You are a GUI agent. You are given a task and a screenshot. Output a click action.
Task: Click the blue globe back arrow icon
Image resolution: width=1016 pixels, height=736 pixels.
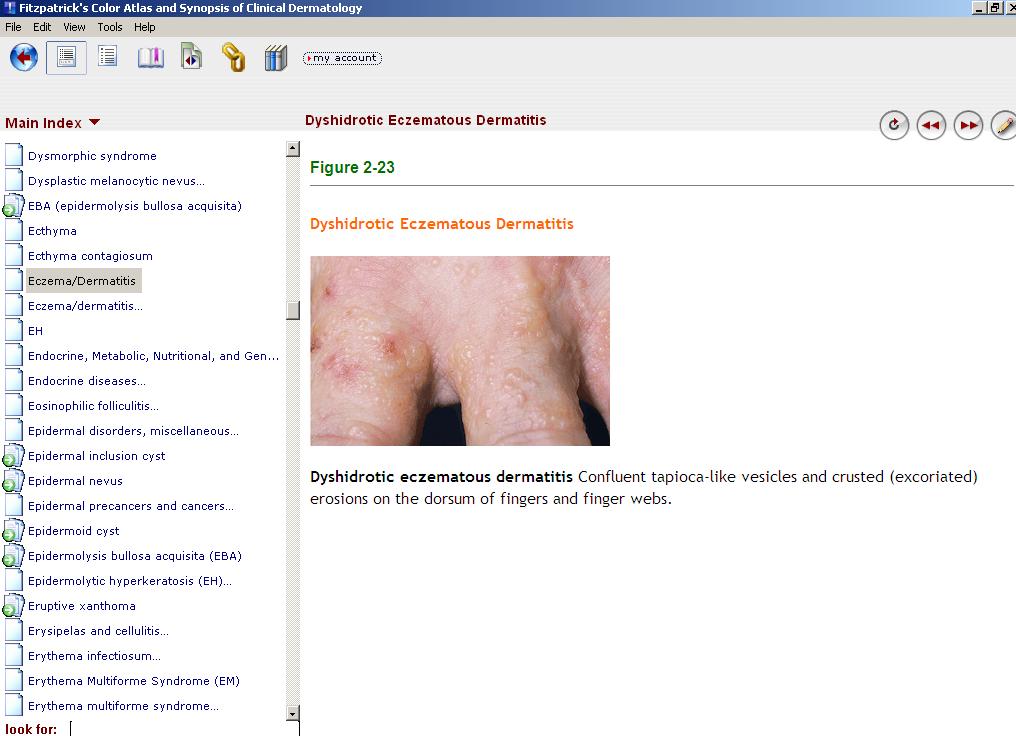click(24, 58)
